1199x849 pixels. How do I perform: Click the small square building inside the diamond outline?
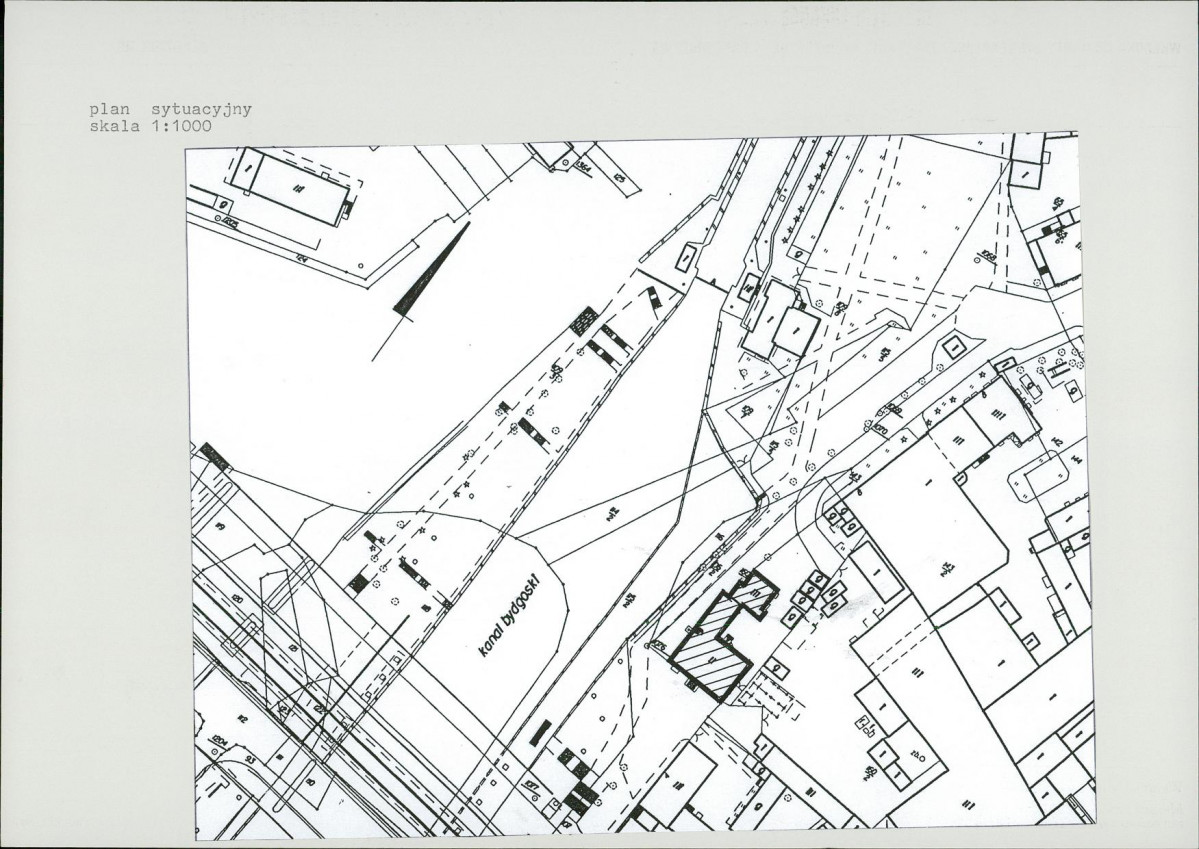point(953,347)
